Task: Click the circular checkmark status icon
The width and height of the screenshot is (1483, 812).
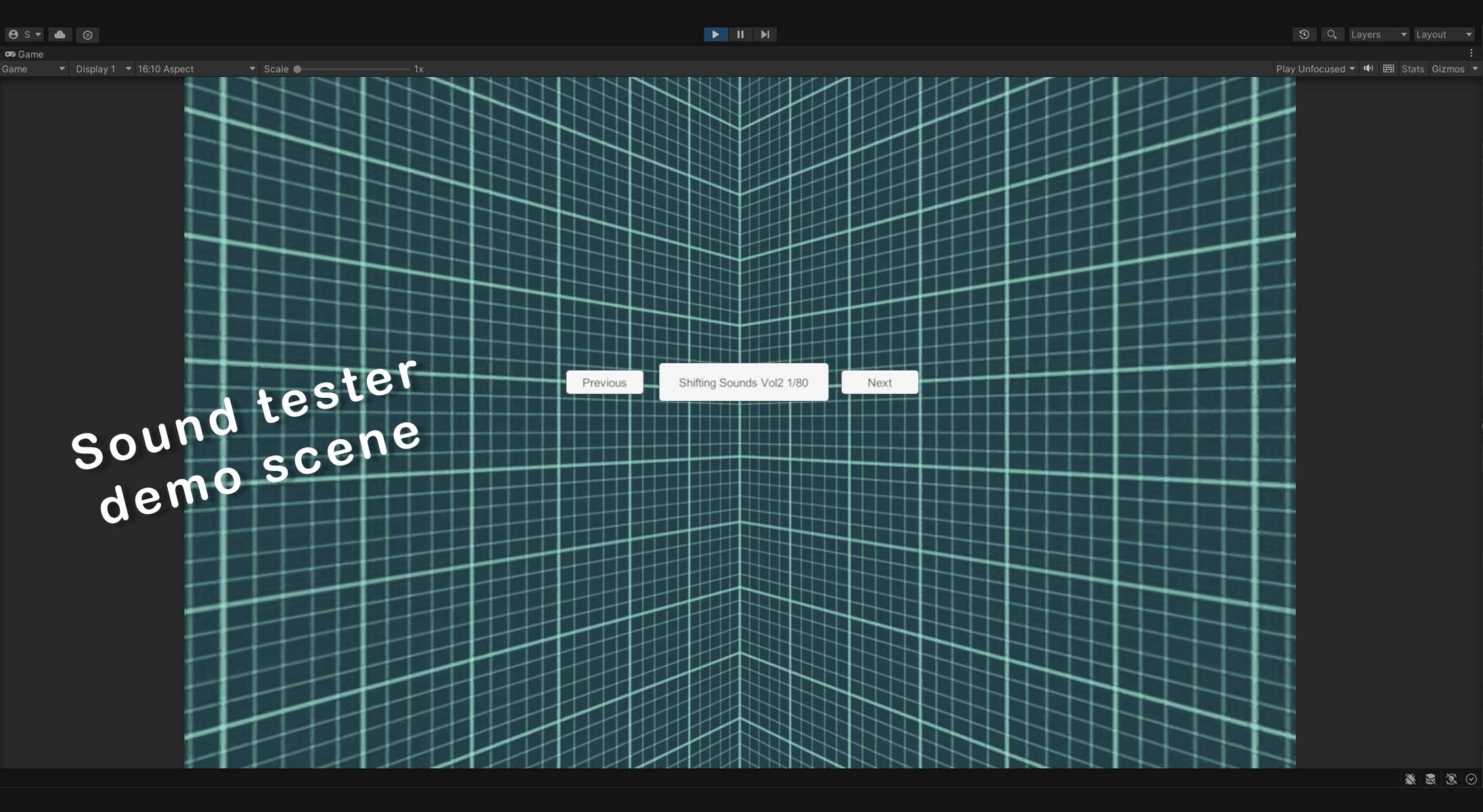Action: 1471,780
